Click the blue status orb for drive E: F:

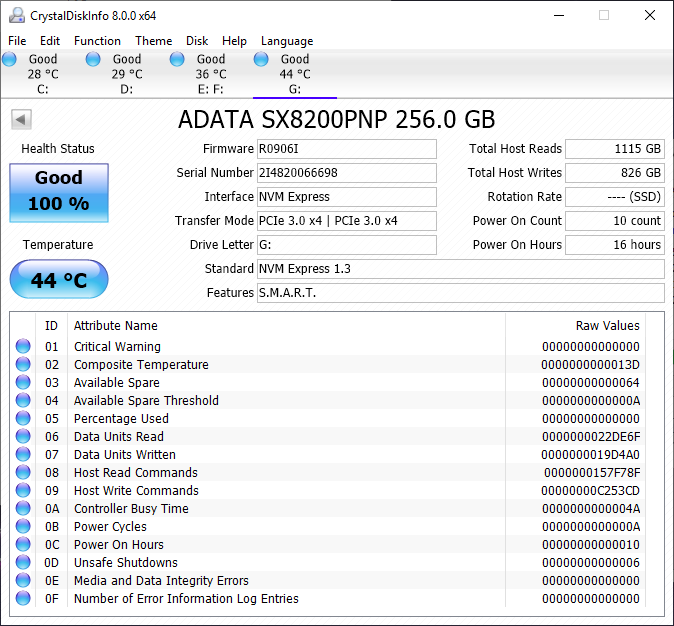(x=177, y=59)
